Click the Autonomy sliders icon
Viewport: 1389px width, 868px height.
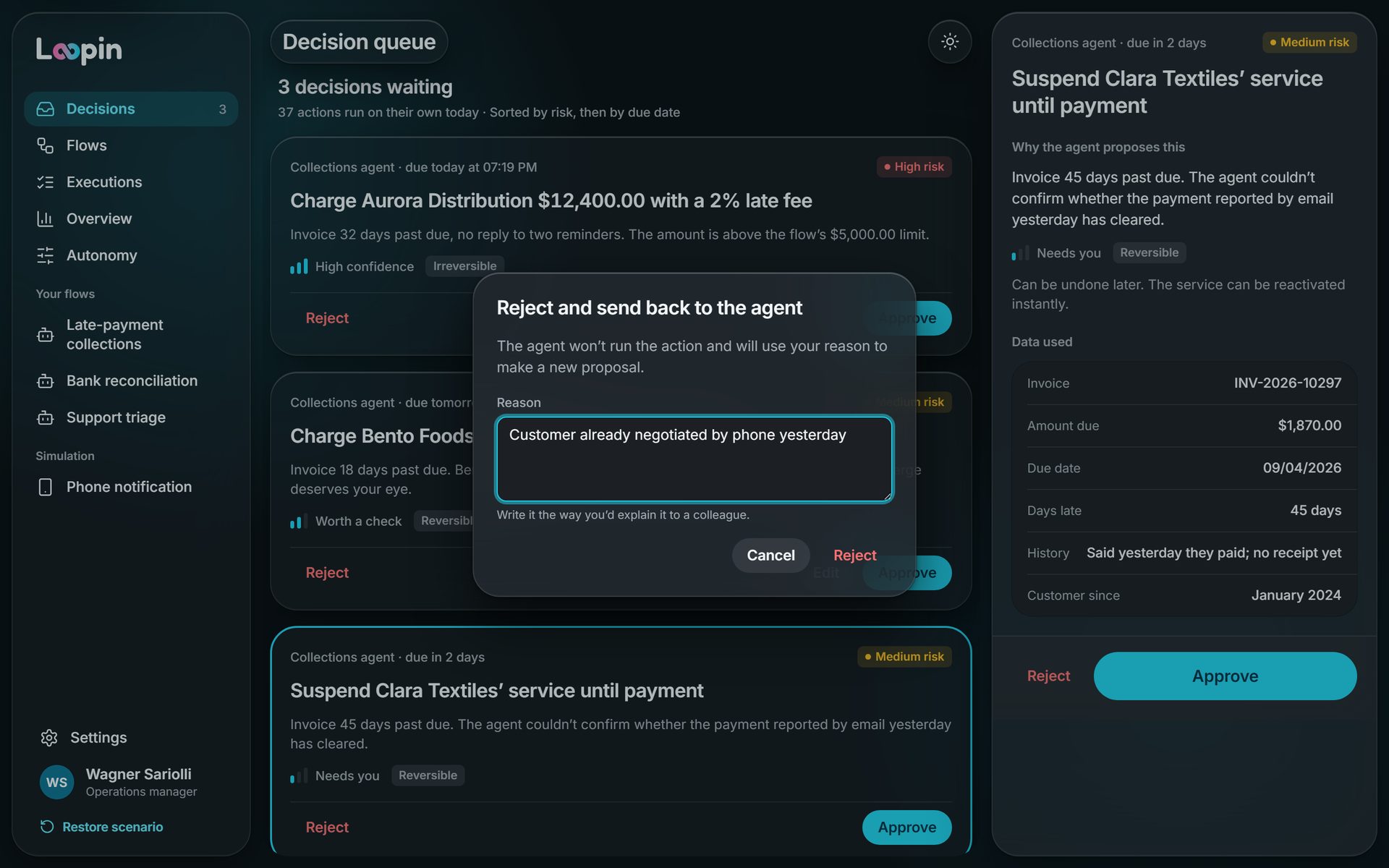pos(46,255)
